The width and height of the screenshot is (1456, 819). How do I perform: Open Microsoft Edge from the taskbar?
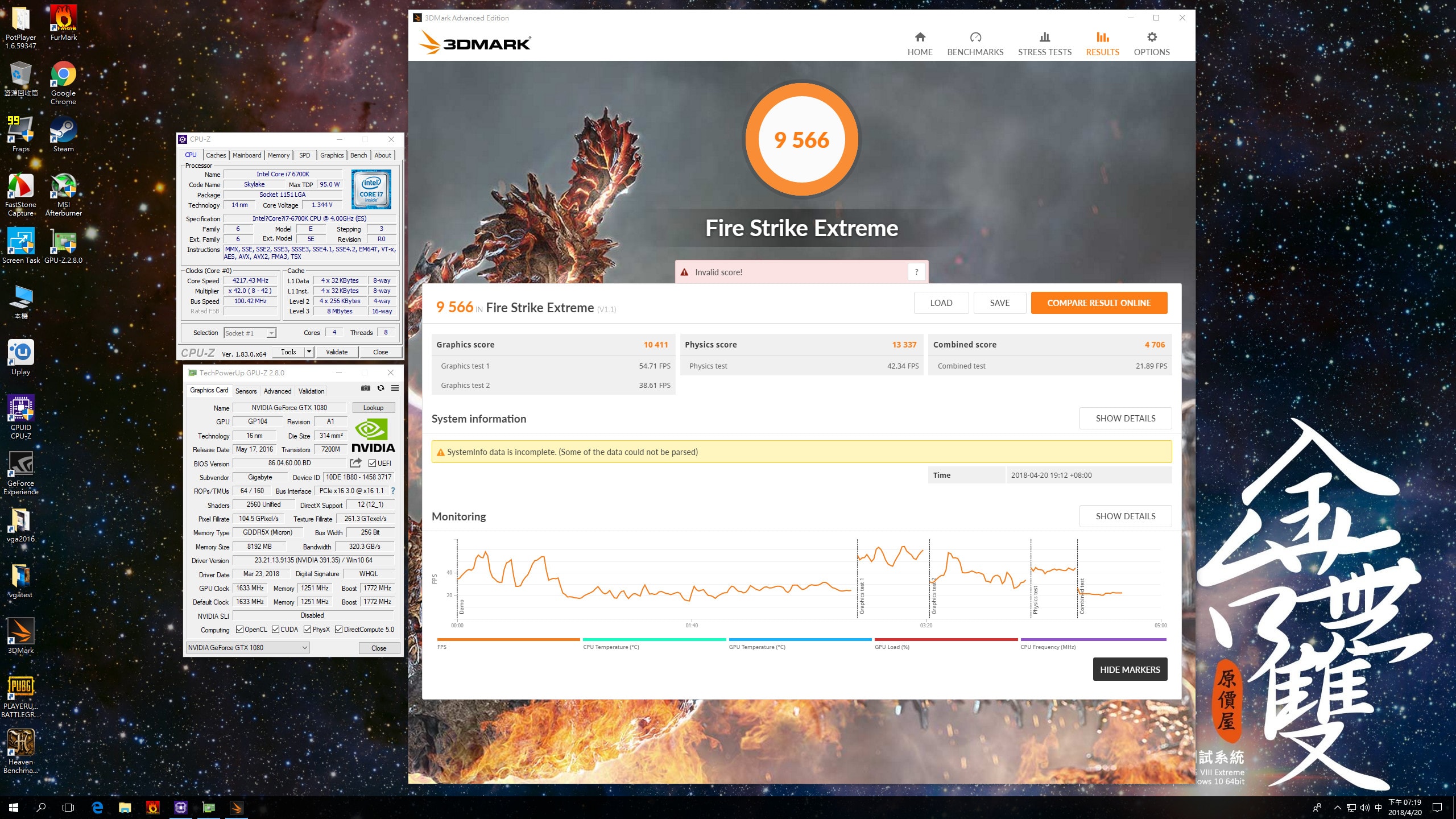coord(97,808)
